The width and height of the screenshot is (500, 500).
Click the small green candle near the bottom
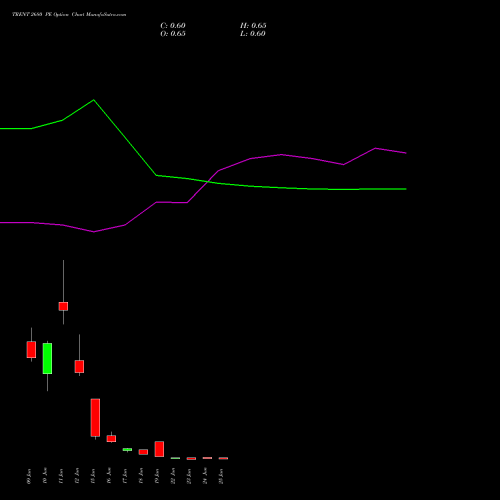(127, 449)
